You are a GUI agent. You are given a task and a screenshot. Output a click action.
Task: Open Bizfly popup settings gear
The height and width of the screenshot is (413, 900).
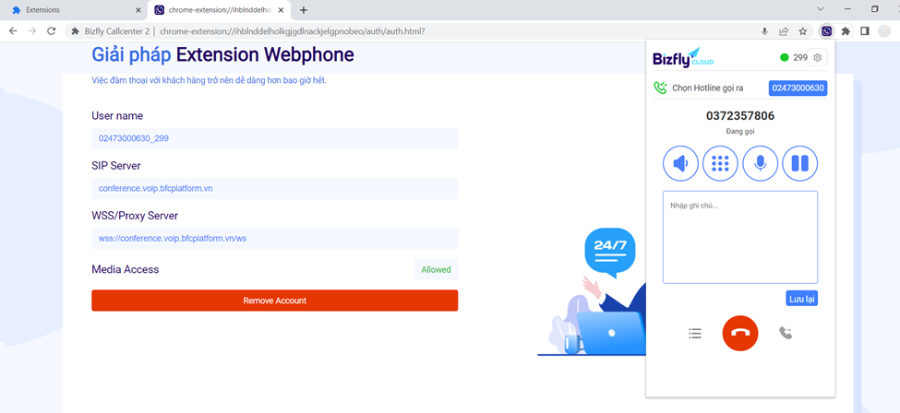pos(817,57)
